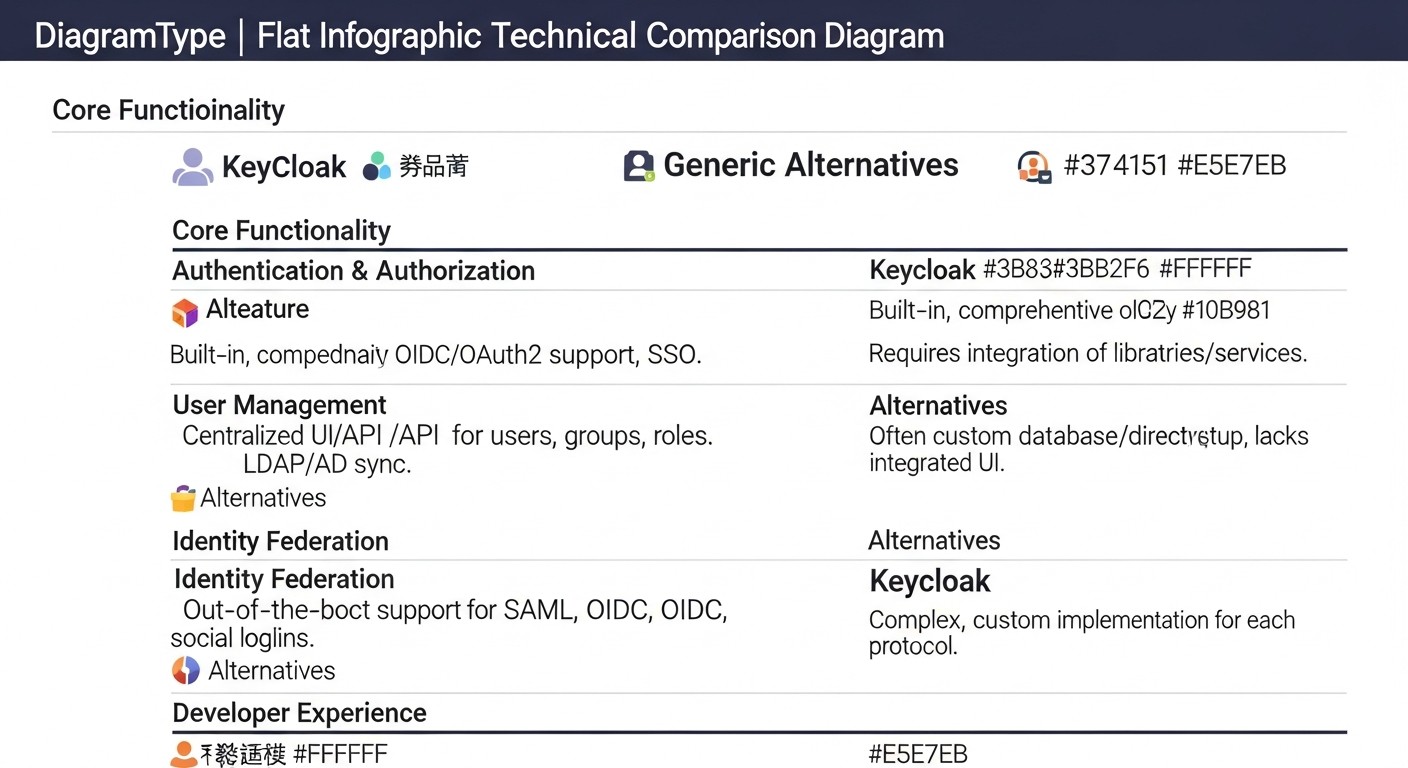
Task: Click the orange avatar icon beside #374151
Action: [x=1033, y=167]
